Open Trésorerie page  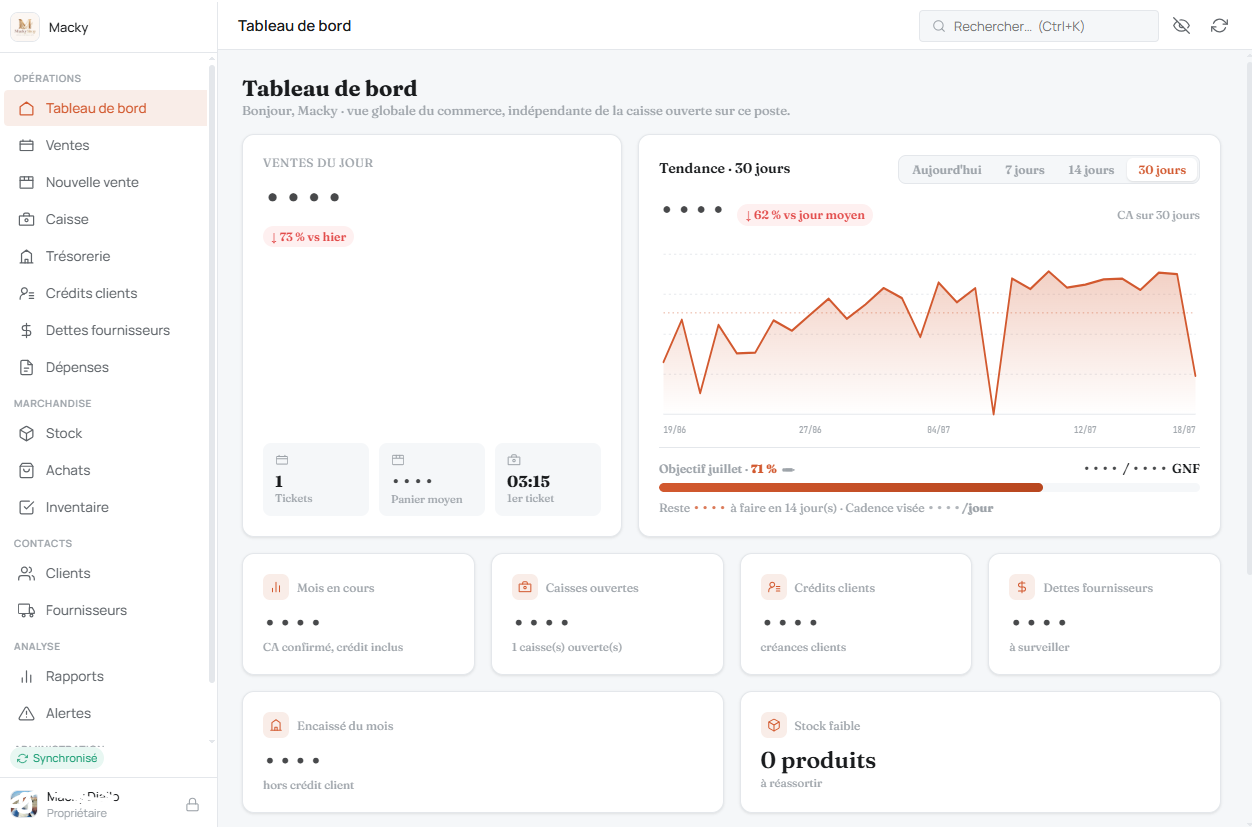click(105, 256)
